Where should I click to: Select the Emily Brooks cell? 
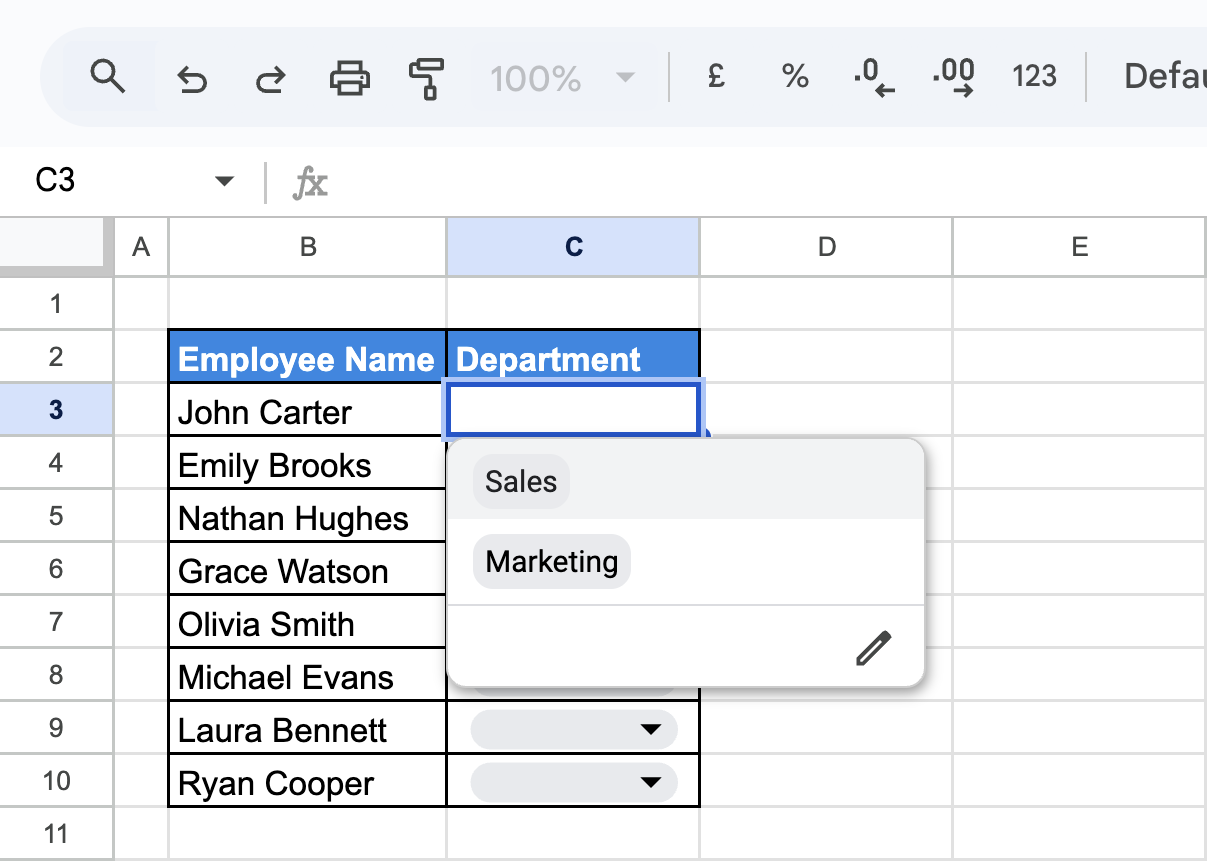click(x=307, y=463)
